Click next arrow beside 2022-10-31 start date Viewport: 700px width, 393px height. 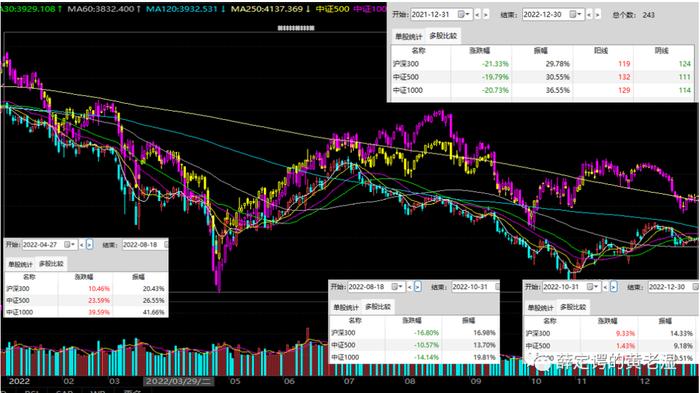coord(613,287)
